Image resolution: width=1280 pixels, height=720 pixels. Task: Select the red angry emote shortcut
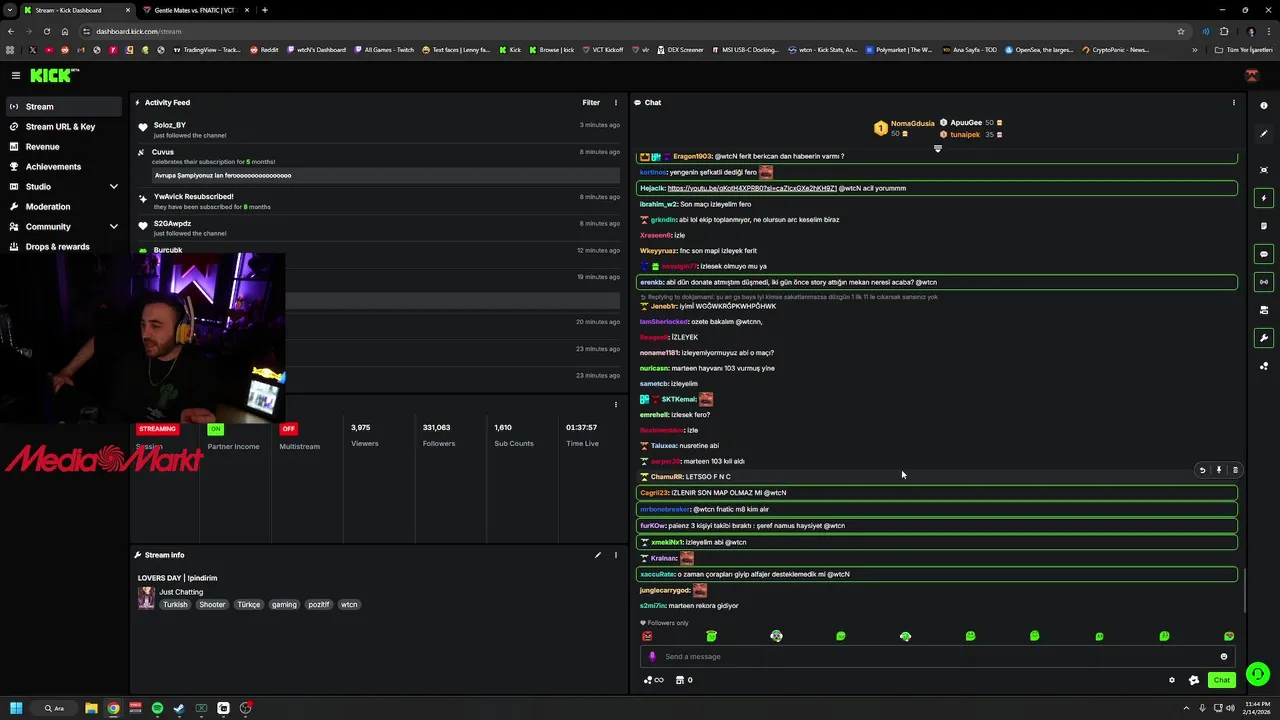pyautogui.click(x=647, y=636)
